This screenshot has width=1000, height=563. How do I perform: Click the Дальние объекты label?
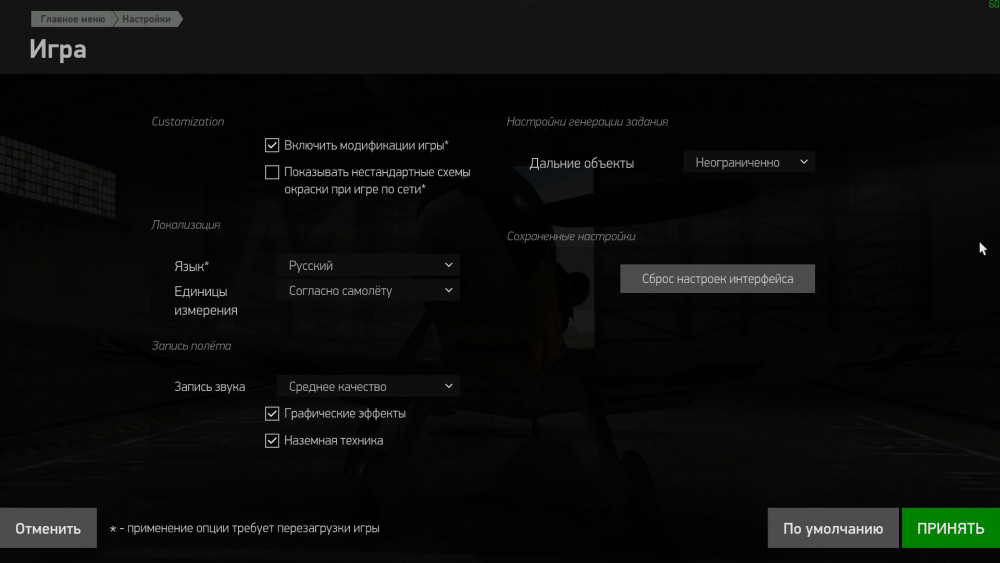pos(582,163)
